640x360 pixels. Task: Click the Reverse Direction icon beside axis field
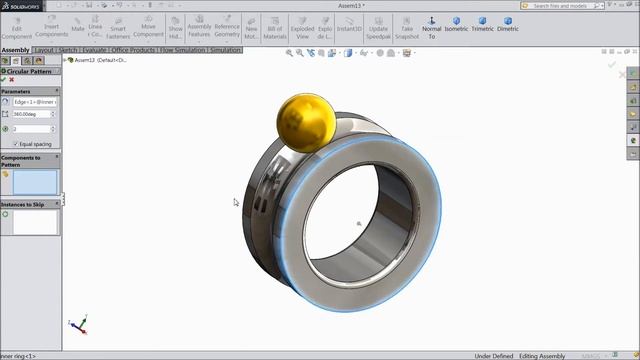pyautogui.click(x=5, y=102)
